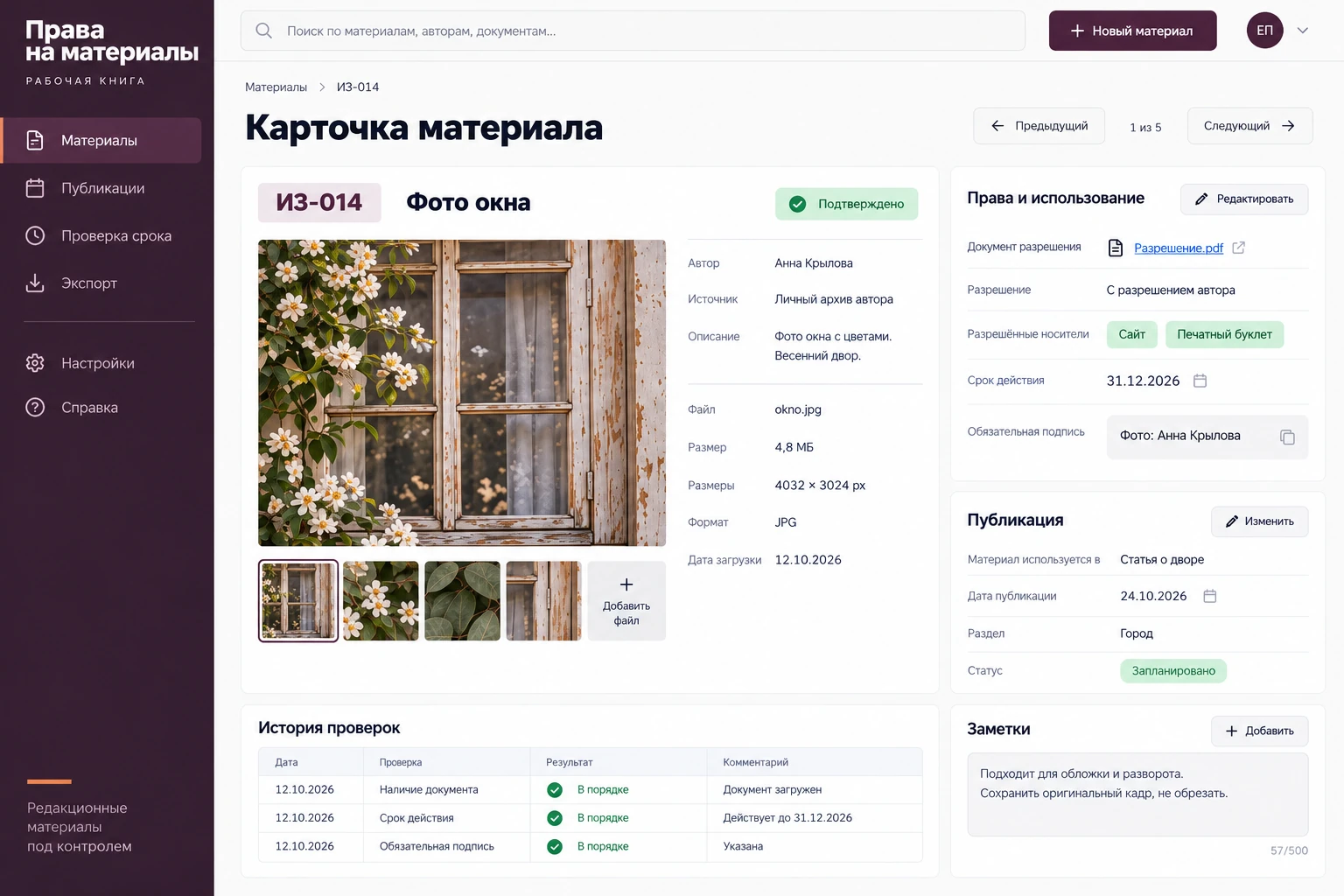This screenshot has width=1344, height=896.
Task: Click the file name okno.jpg
Action: pos(798,409)
